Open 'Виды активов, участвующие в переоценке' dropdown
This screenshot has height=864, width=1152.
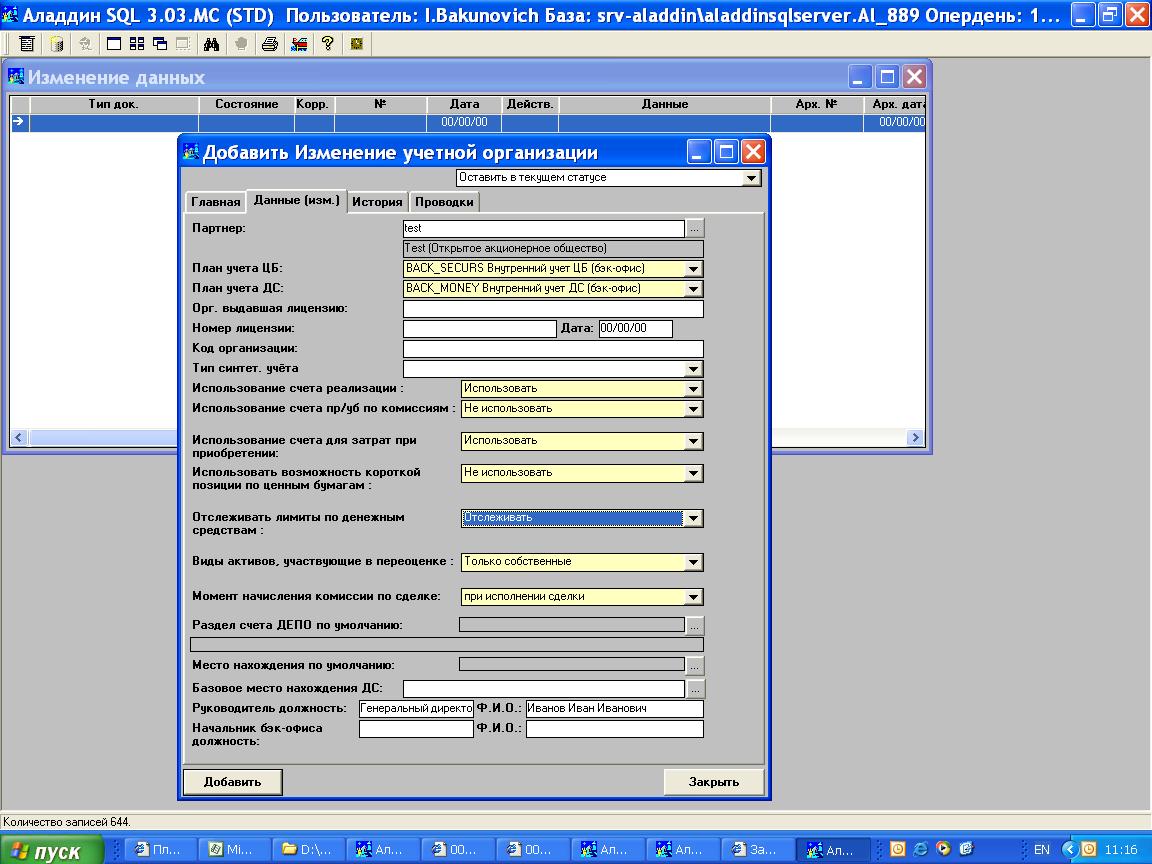click(x=693, y=562)
